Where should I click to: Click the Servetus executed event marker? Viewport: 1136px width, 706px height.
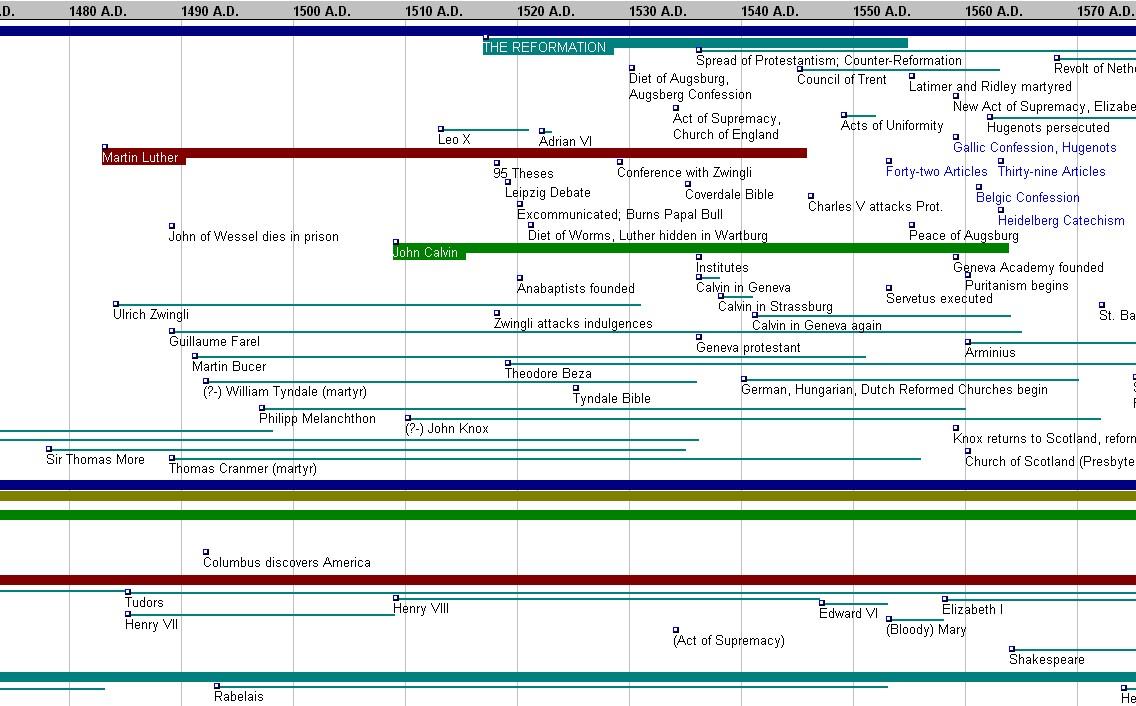939,299
